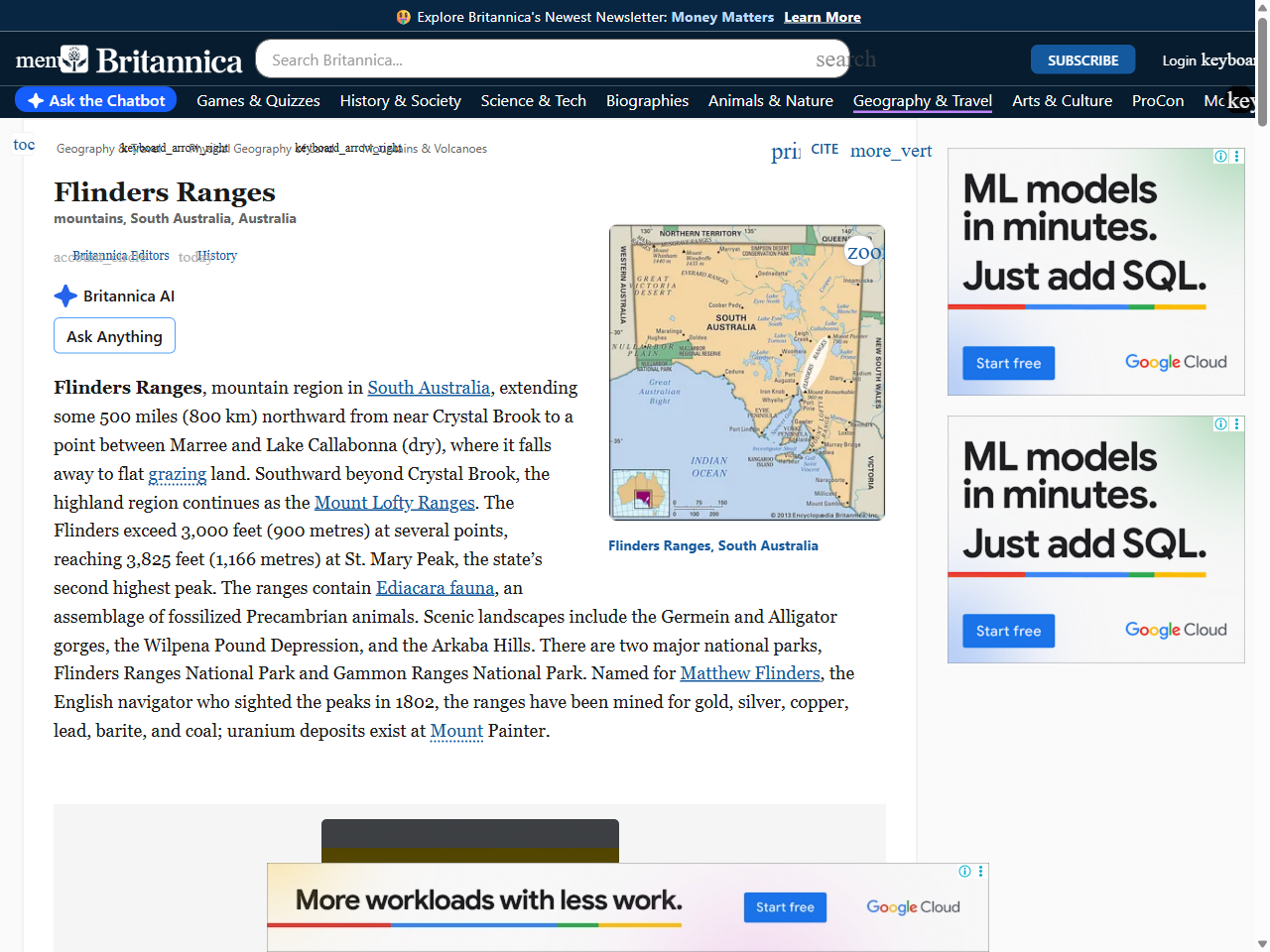Follow the South Australia link
This screenshot has height=952, width=1270.
pyautogui.click(x=429, y=388)
